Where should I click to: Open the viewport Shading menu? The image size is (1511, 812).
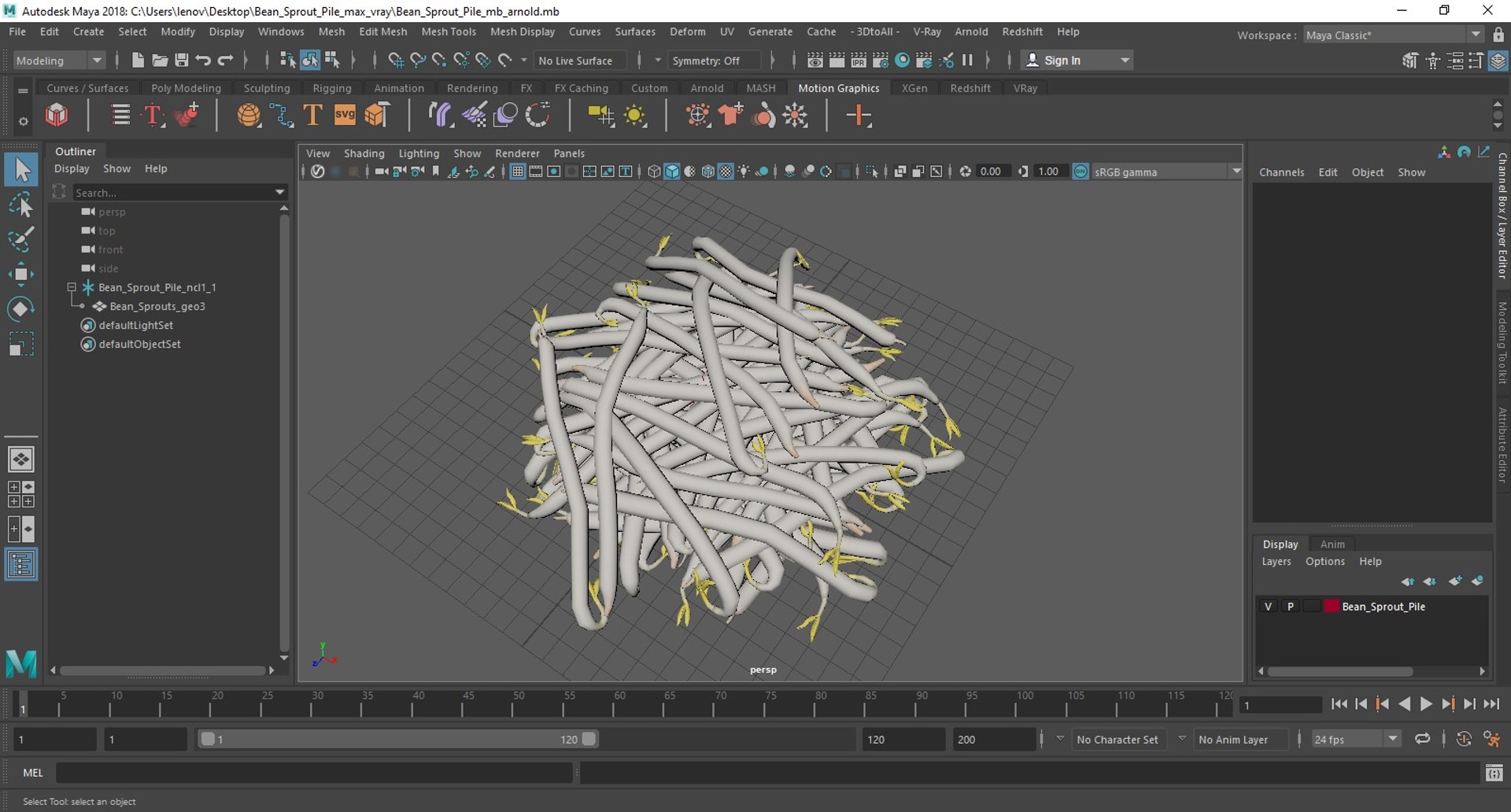click(364, 153)
